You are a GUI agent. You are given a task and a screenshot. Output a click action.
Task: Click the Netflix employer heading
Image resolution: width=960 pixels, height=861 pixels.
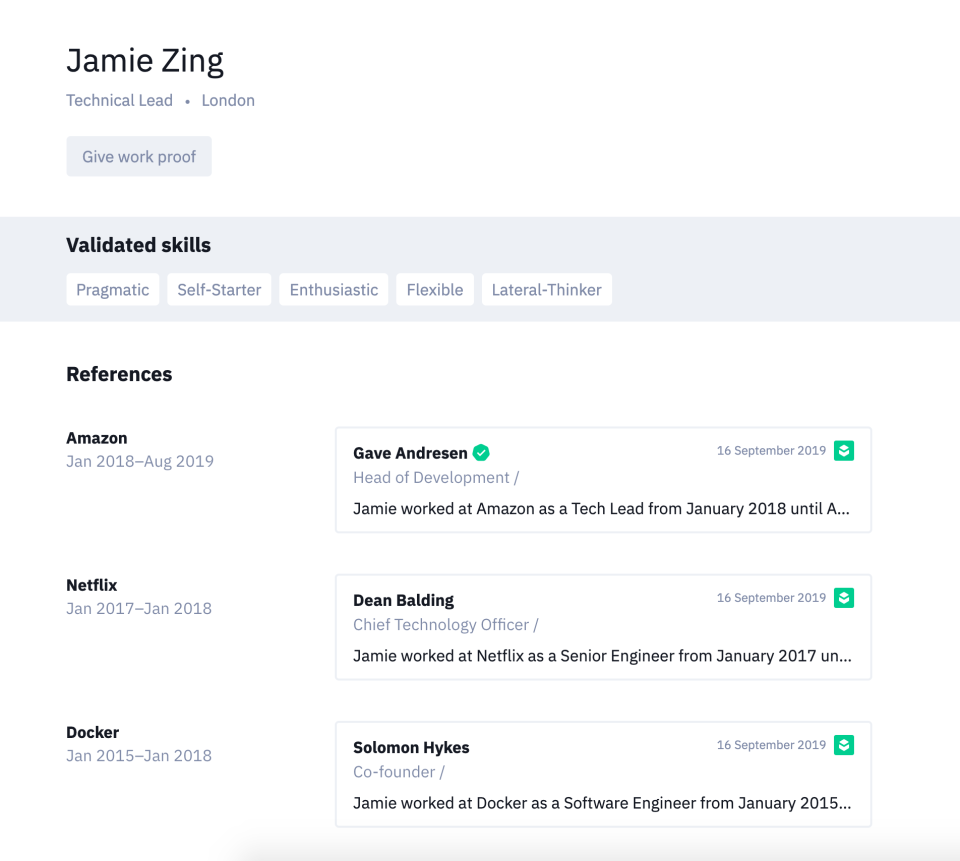pos(91,585)
